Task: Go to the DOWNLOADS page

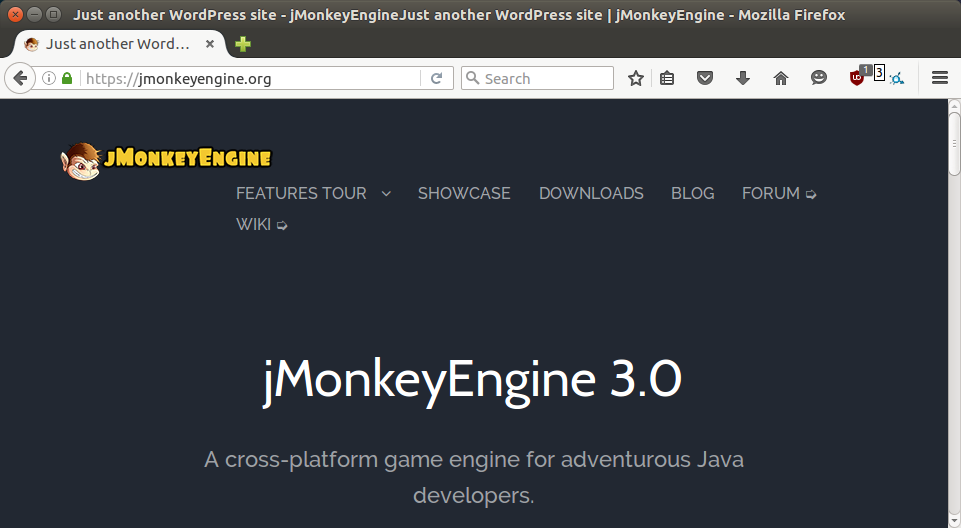Action: [x=591, y=194]
